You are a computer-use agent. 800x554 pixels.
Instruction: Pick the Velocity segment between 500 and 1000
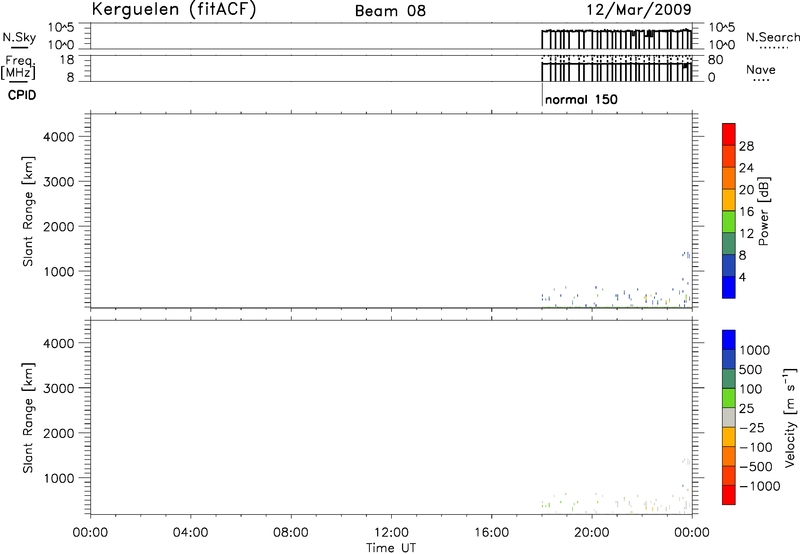729,359
